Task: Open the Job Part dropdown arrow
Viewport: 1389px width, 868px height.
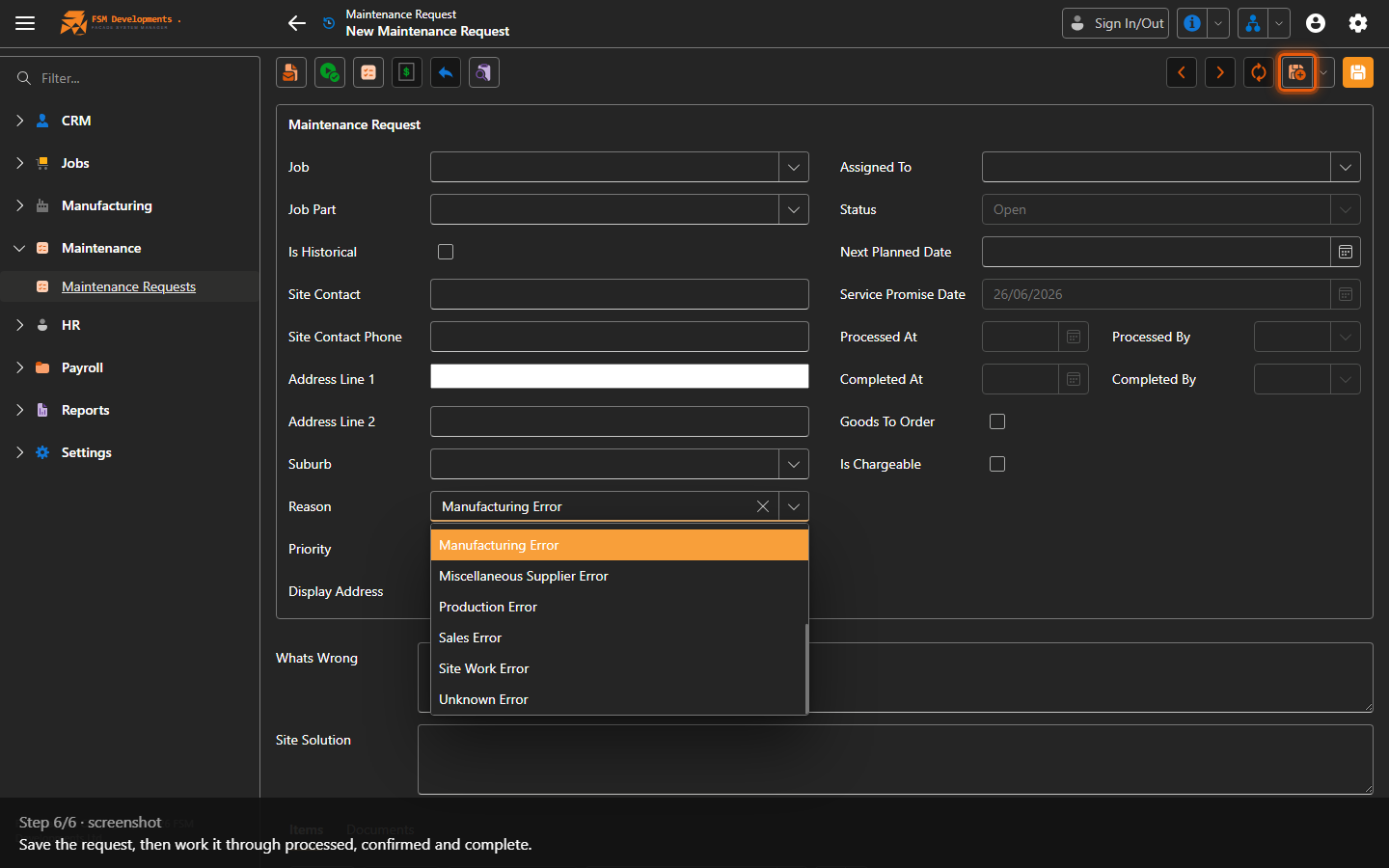Action: click(x=794, y=209)
